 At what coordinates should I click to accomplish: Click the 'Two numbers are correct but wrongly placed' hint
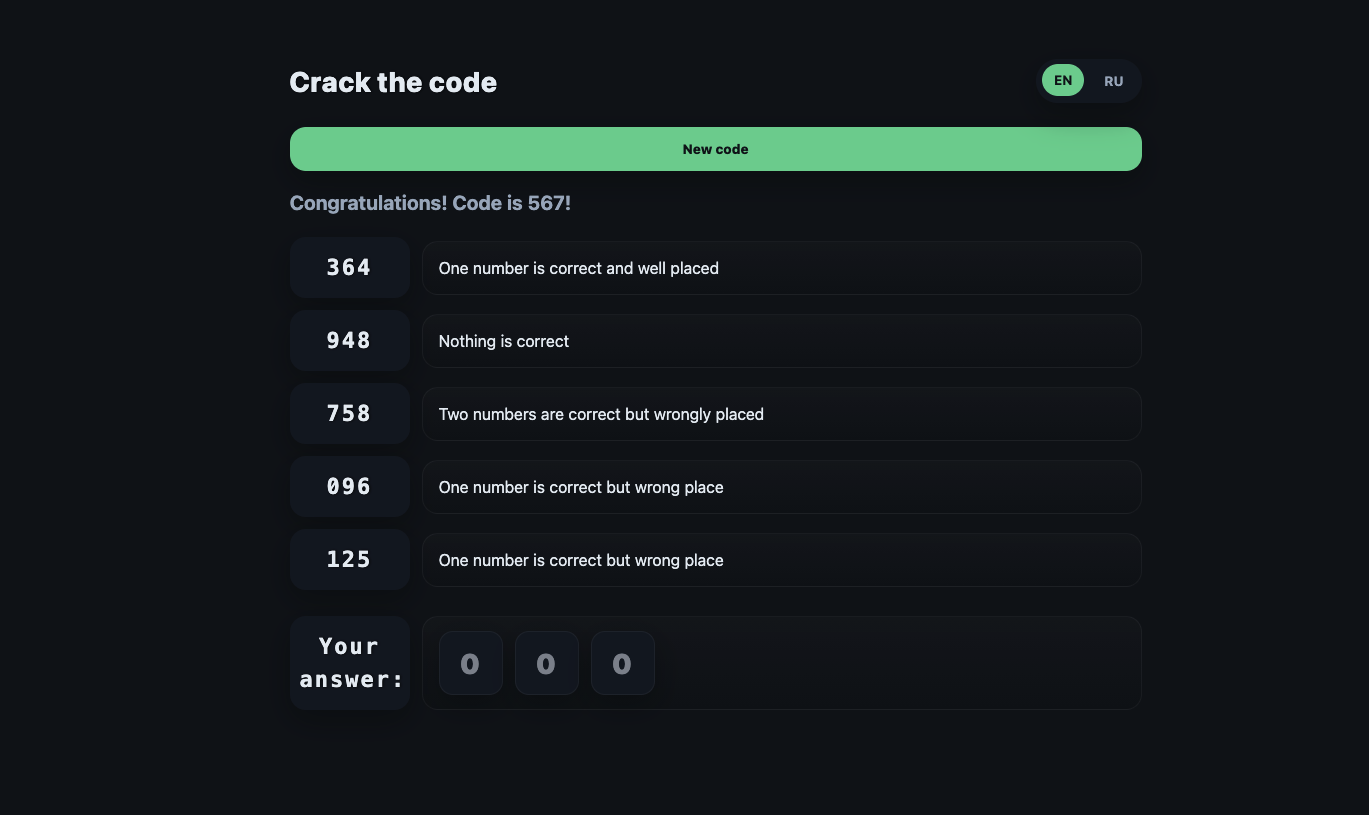click(x=600, y=414)
